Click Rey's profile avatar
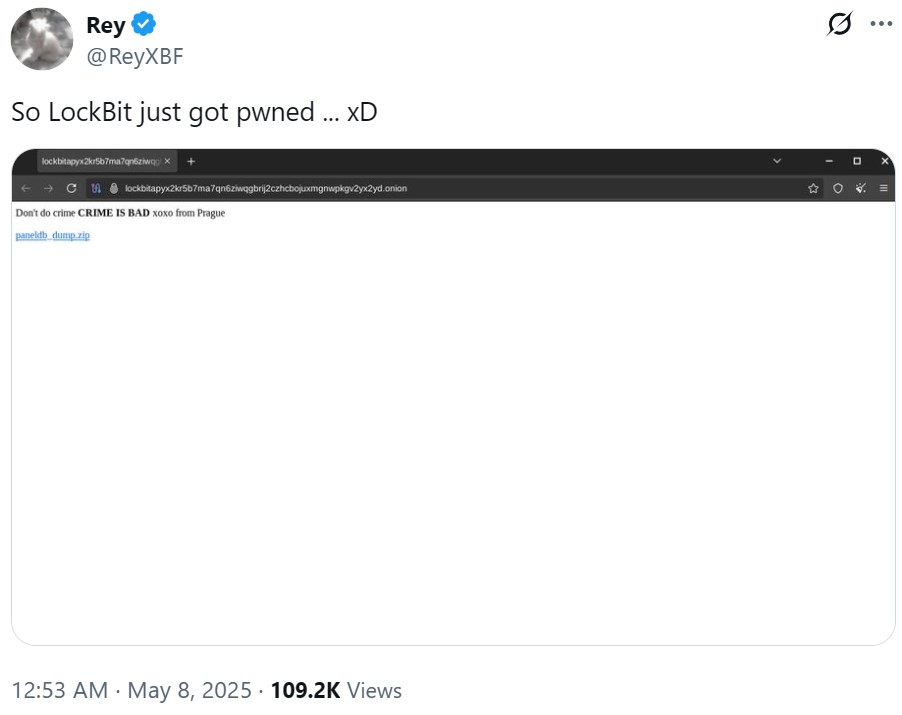 [x=42, y=39]
